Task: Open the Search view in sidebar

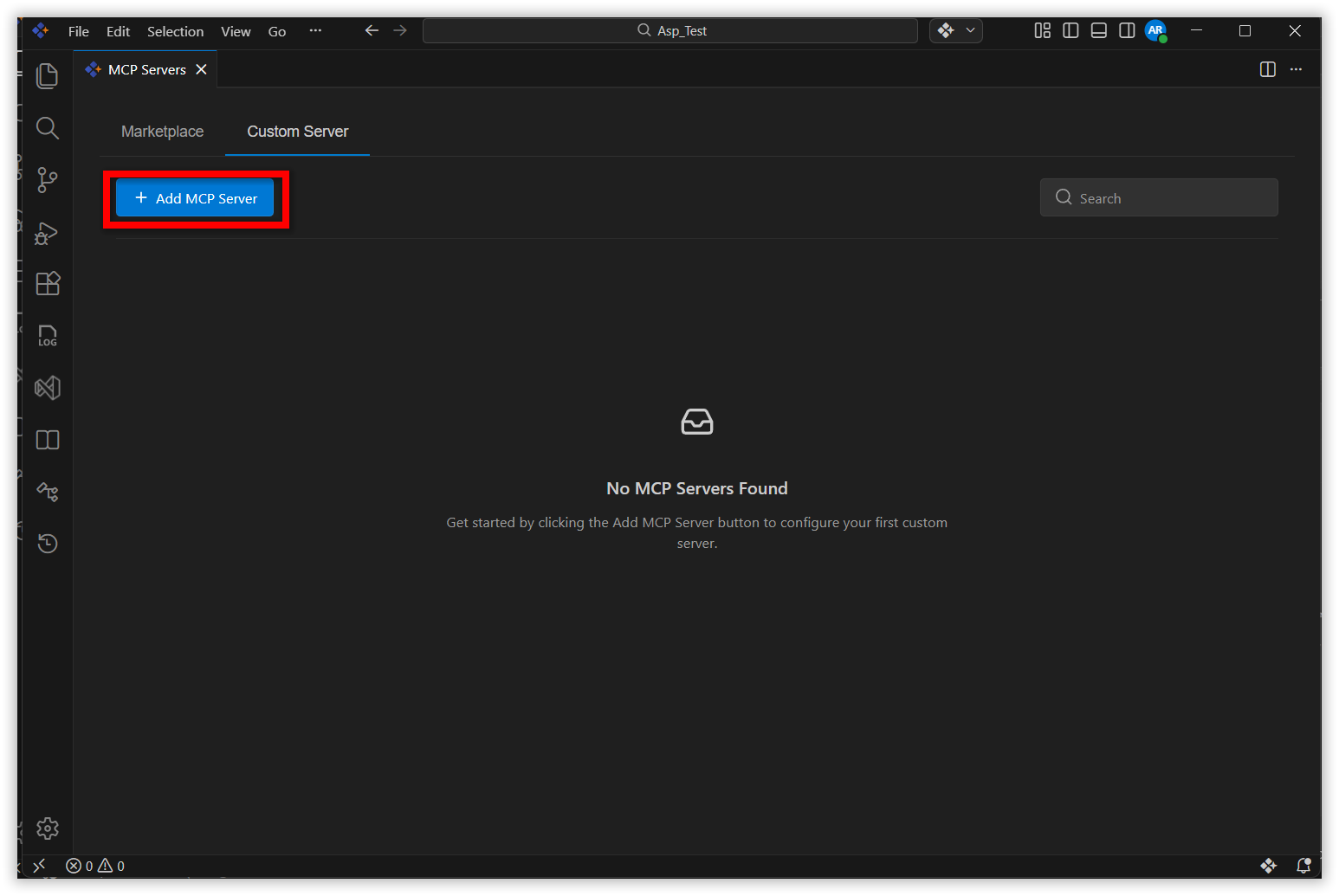Action: coord(47,128)
